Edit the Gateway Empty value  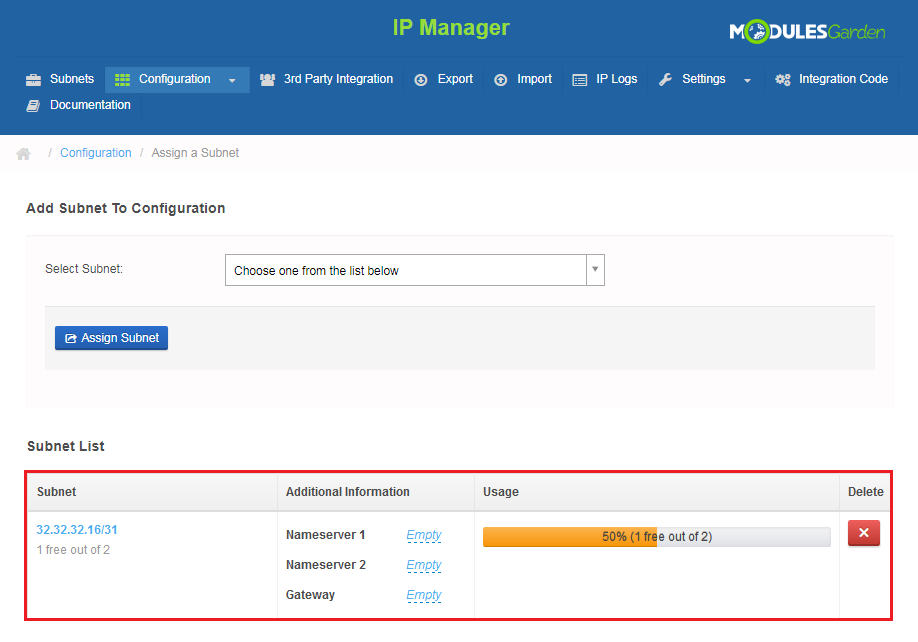pyautogui.click(x=424, y=595)
